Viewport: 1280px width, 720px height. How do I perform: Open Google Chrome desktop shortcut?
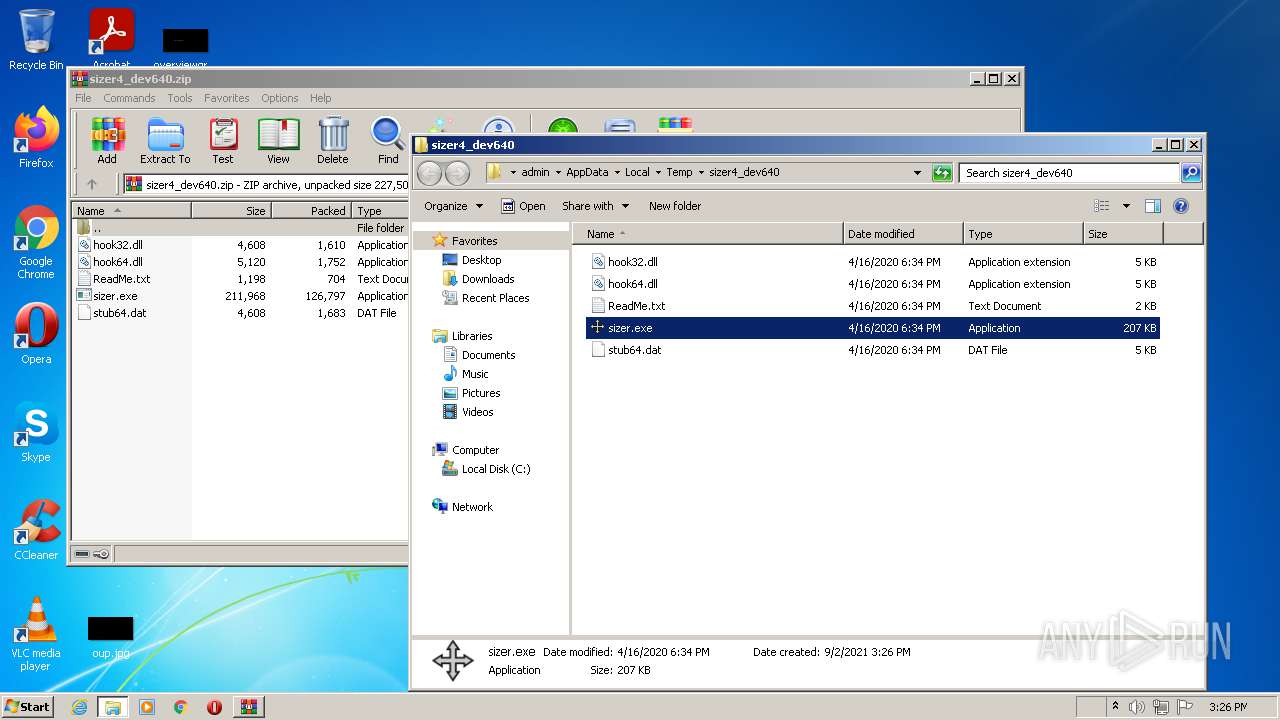(x=36, y=243)
